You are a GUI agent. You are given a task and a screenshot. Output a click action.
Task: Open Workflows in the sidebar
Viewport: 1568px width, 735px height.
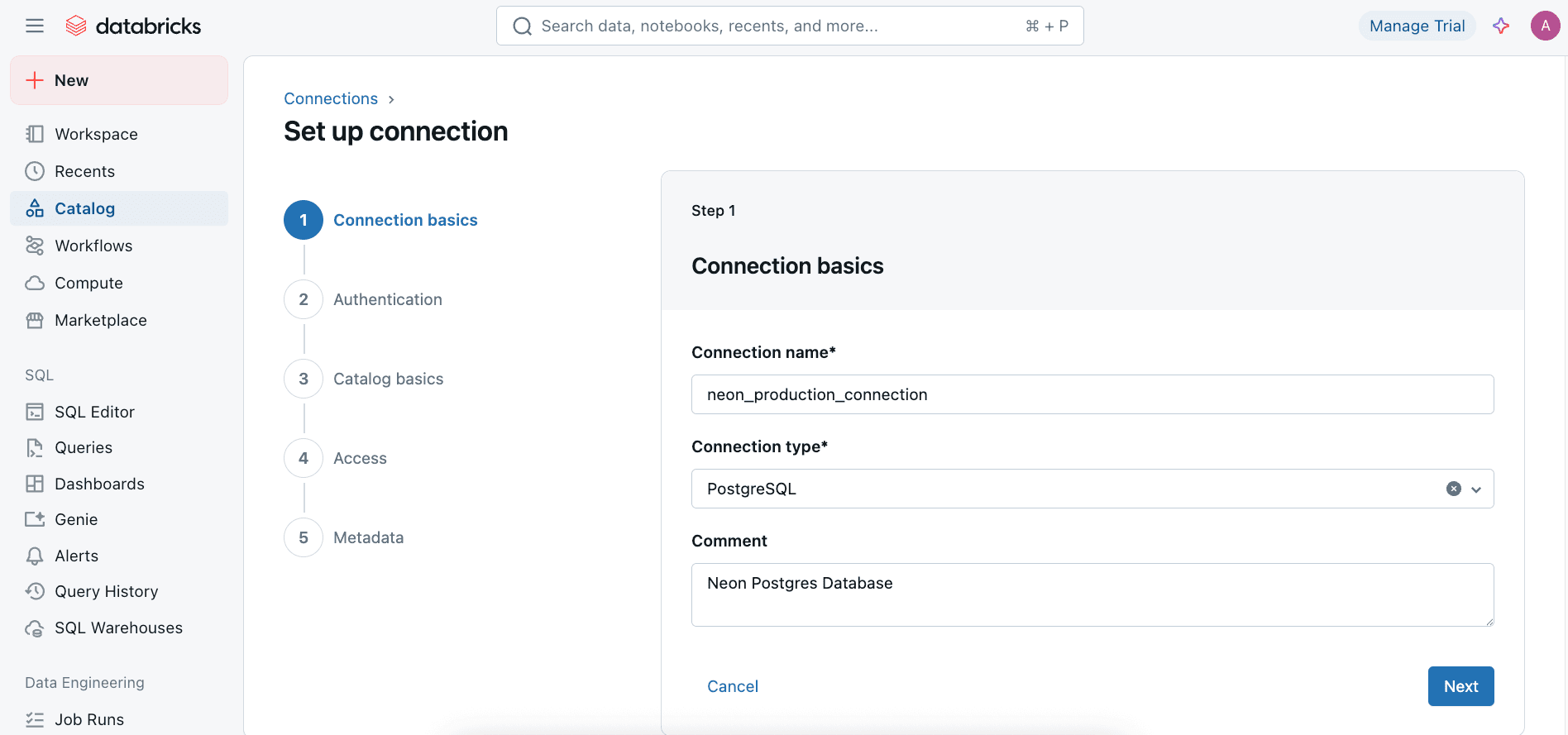click(x=119, y=246)
